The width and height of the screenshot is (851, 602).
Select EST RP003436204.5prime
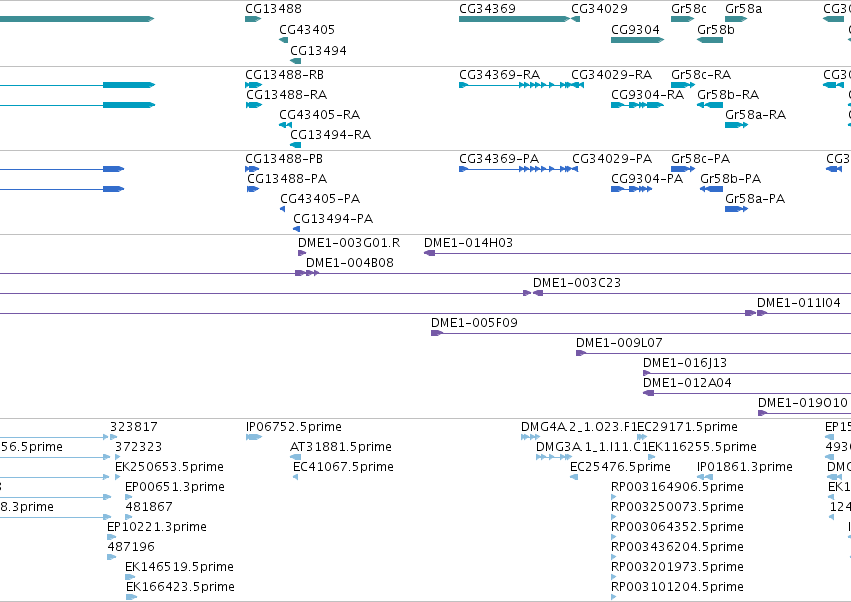tap(614, 557)
